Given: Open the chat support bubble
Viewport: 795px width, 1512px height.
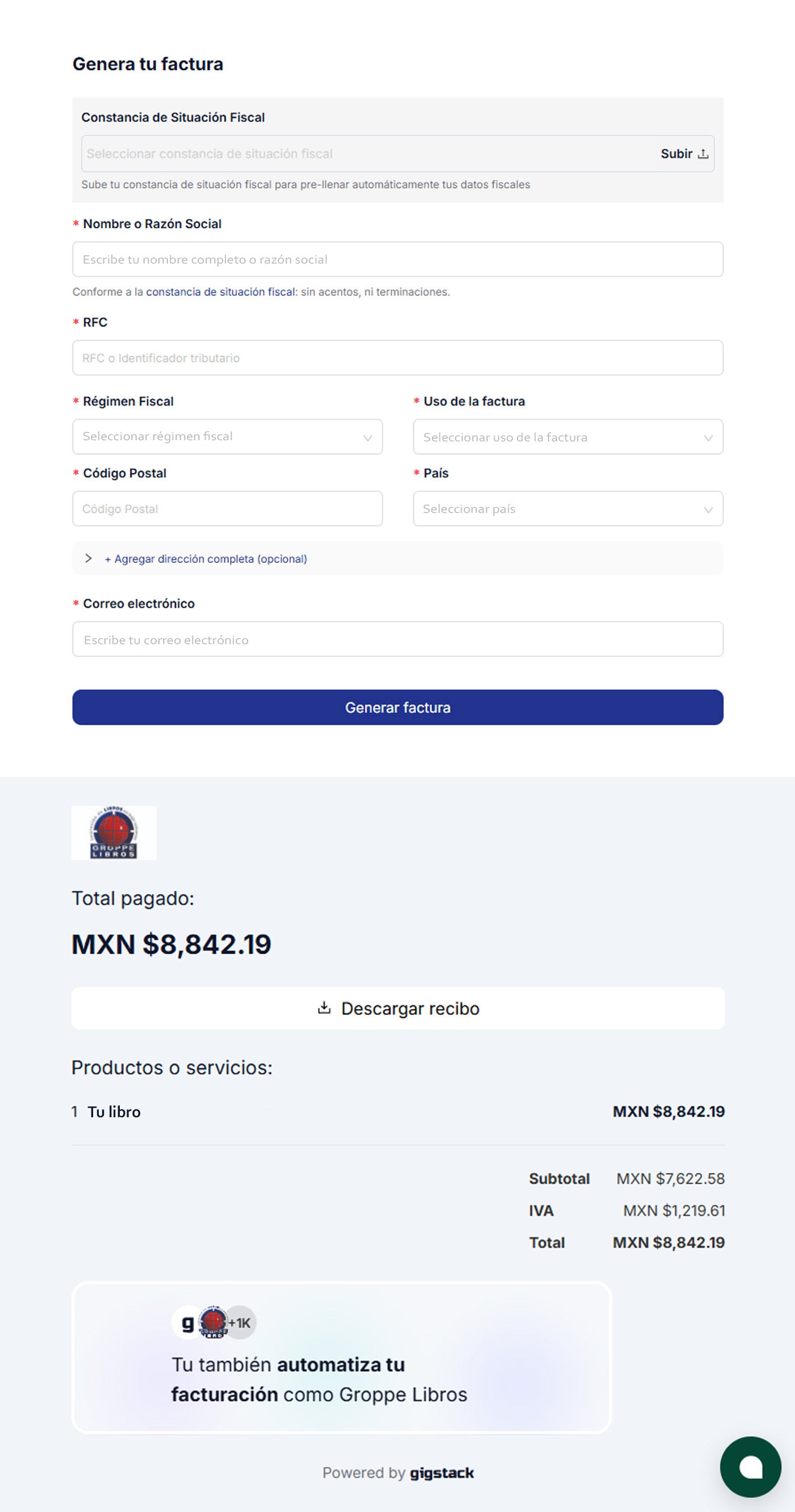Looking at the screenshot, I should tap(750, 1466).
